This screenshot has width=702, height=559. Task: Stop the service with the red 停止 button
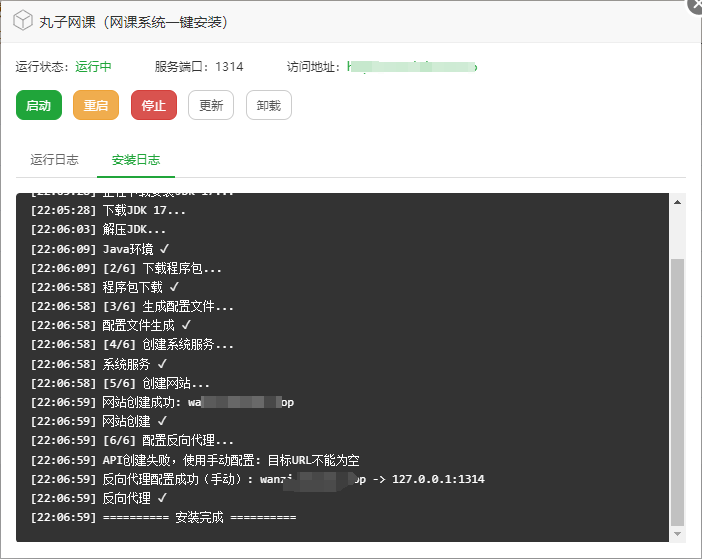pyautogui.click(x=154, y=105)
